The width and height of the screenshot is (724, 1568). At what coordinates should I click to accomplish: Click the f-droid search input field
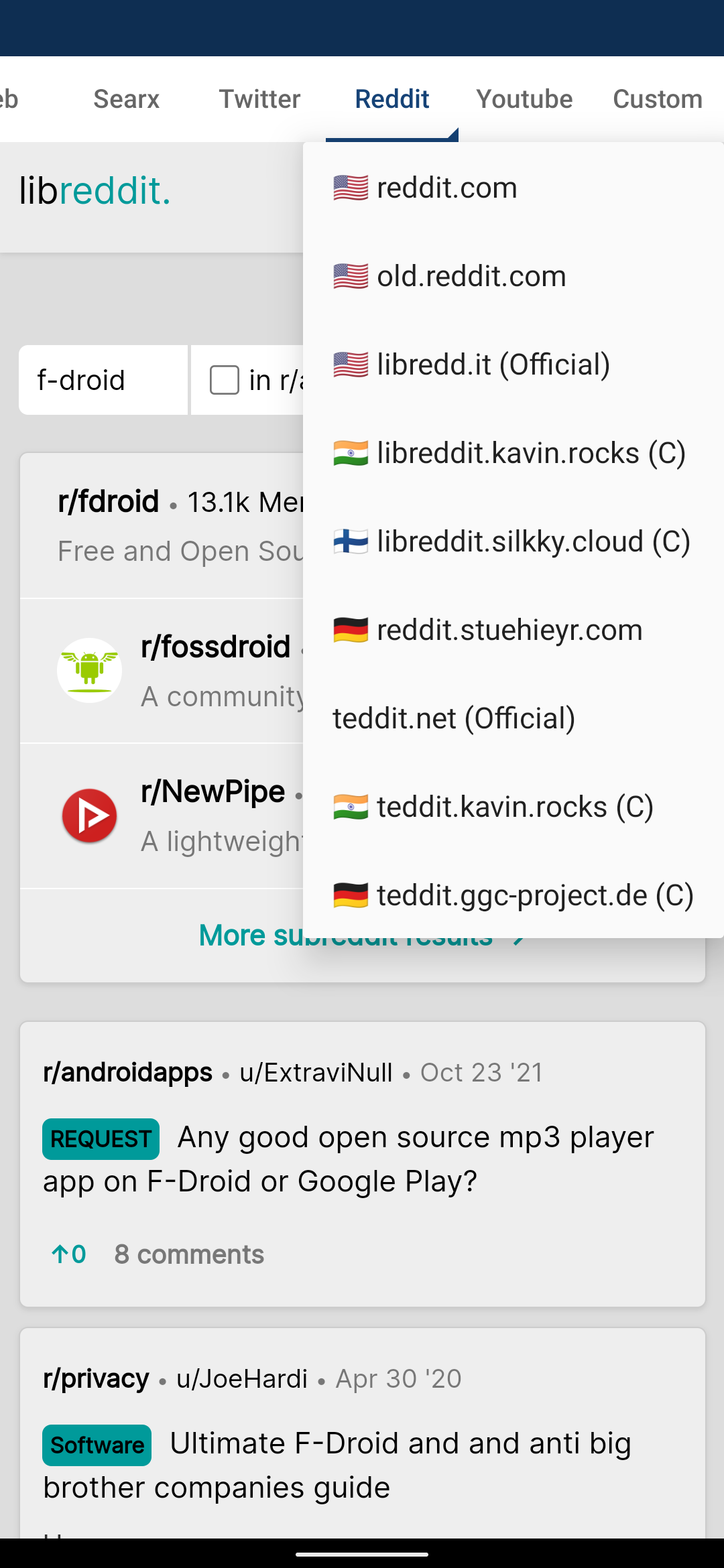(103, 380)
